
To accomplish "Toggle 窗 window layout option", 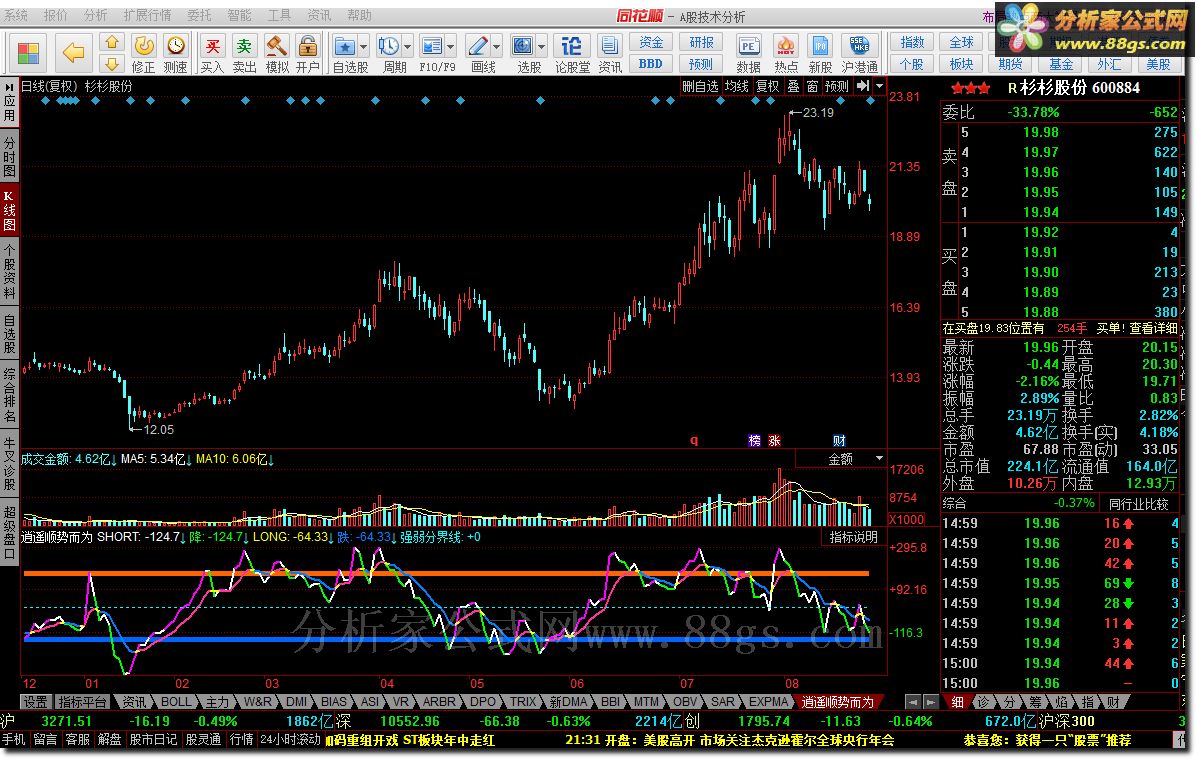I will [811, 86].
